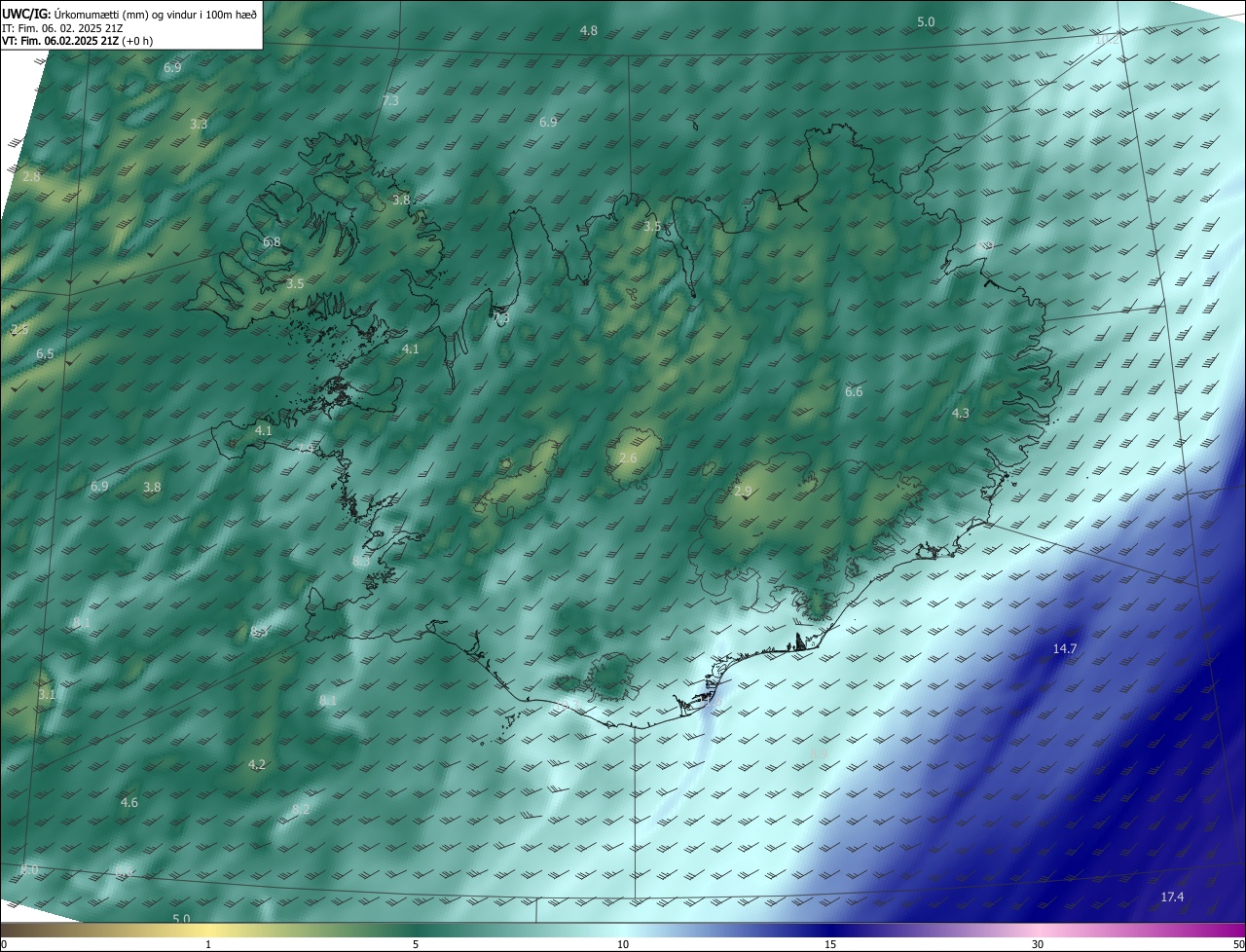Click the 6.6 value on the map
This screenshot has width=1246, height=952.
854,392
